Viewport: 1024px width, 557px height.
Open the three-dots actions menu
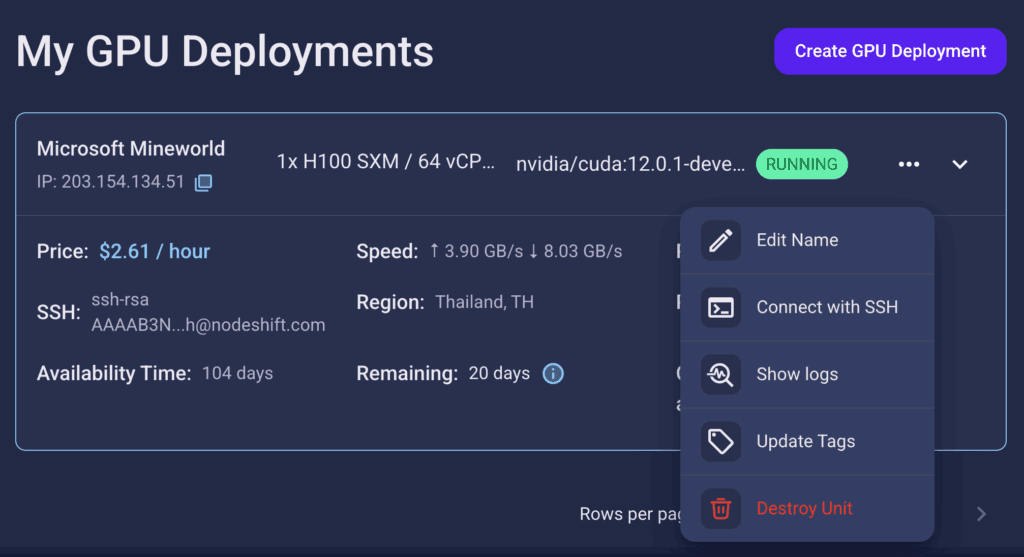click(908, 164)
